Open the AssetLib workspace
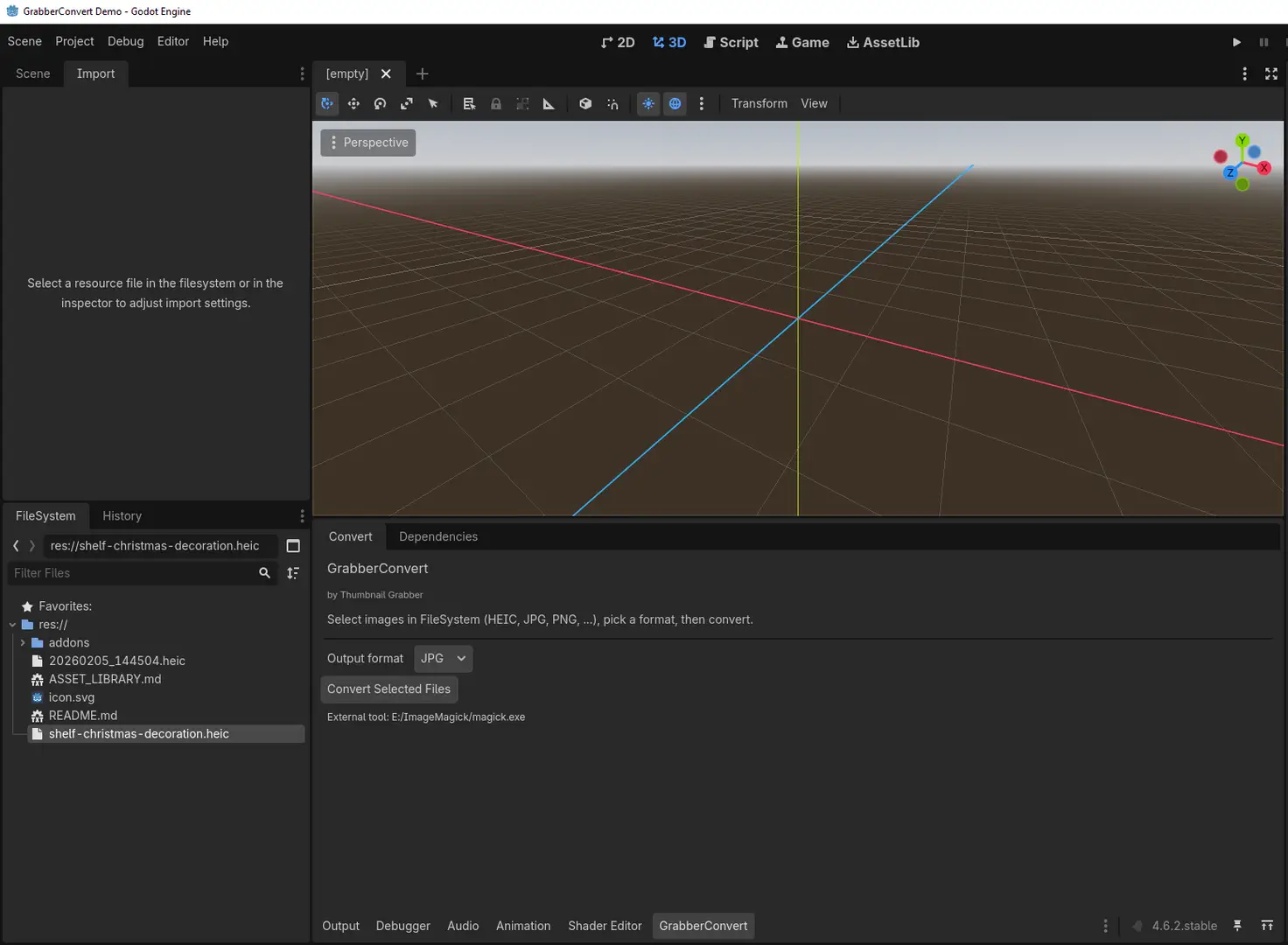 point(883,42)
